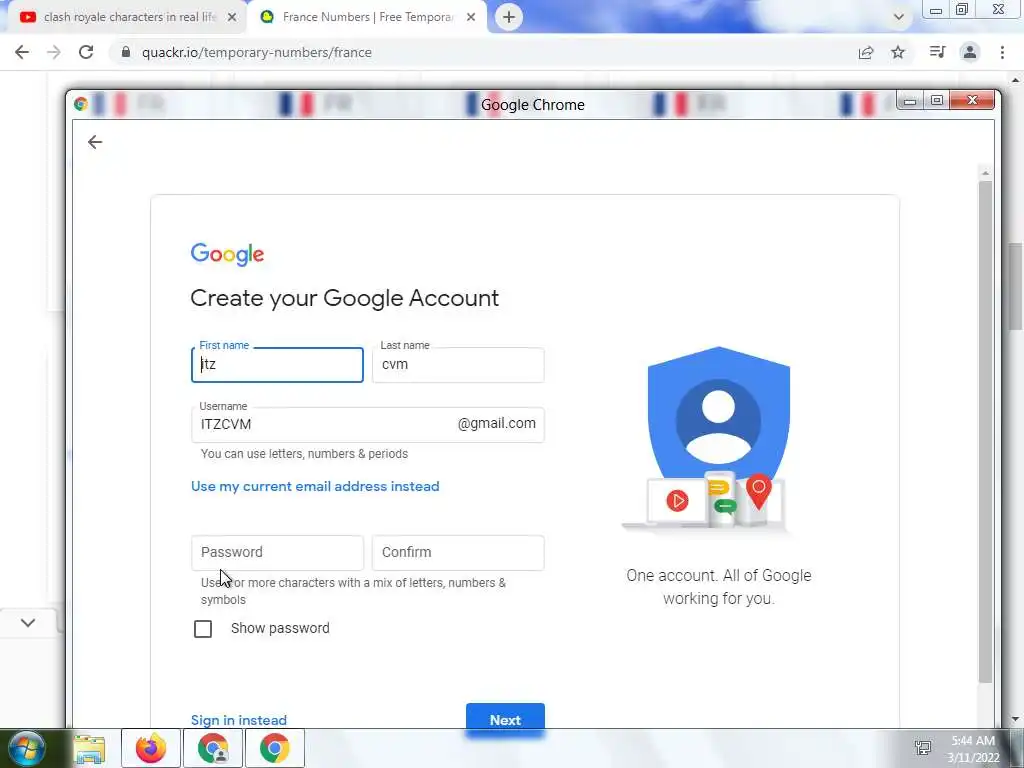Viewport: 1024px width, 768px height.
Task: Open the Chrome profile avatar menu
Action: (x=970, y=52)
